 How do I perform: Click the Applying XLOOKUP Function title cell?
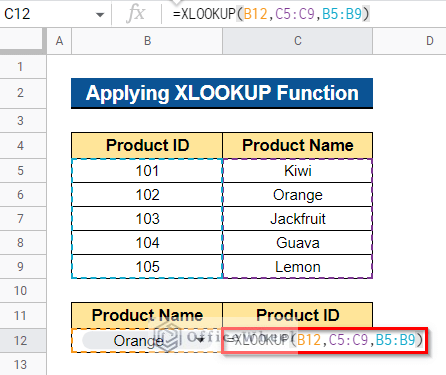pos(222,93)
